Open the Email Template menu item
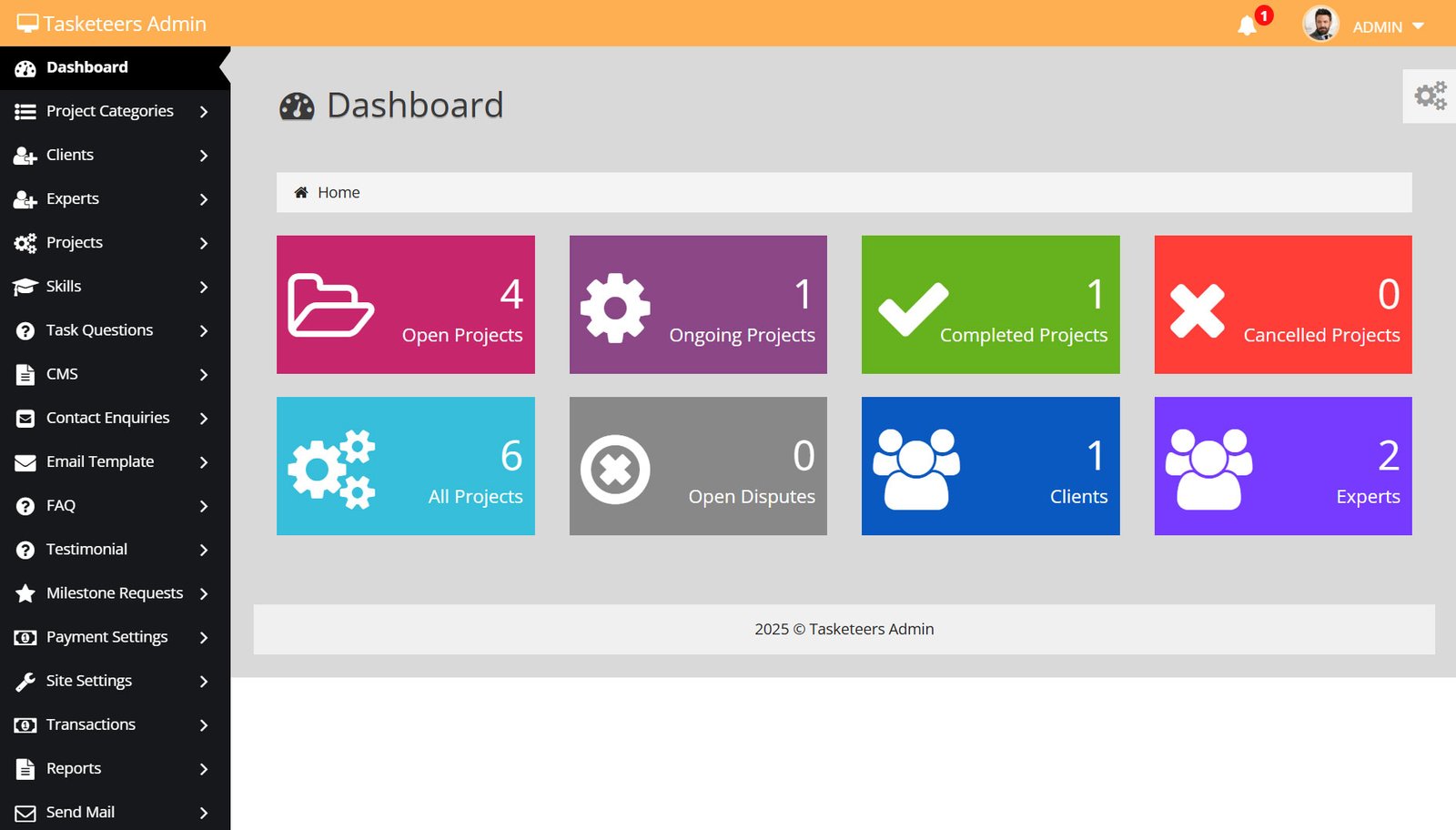Screen dimensions: 1456x830 pyautogui.click(x=115, y=462)
